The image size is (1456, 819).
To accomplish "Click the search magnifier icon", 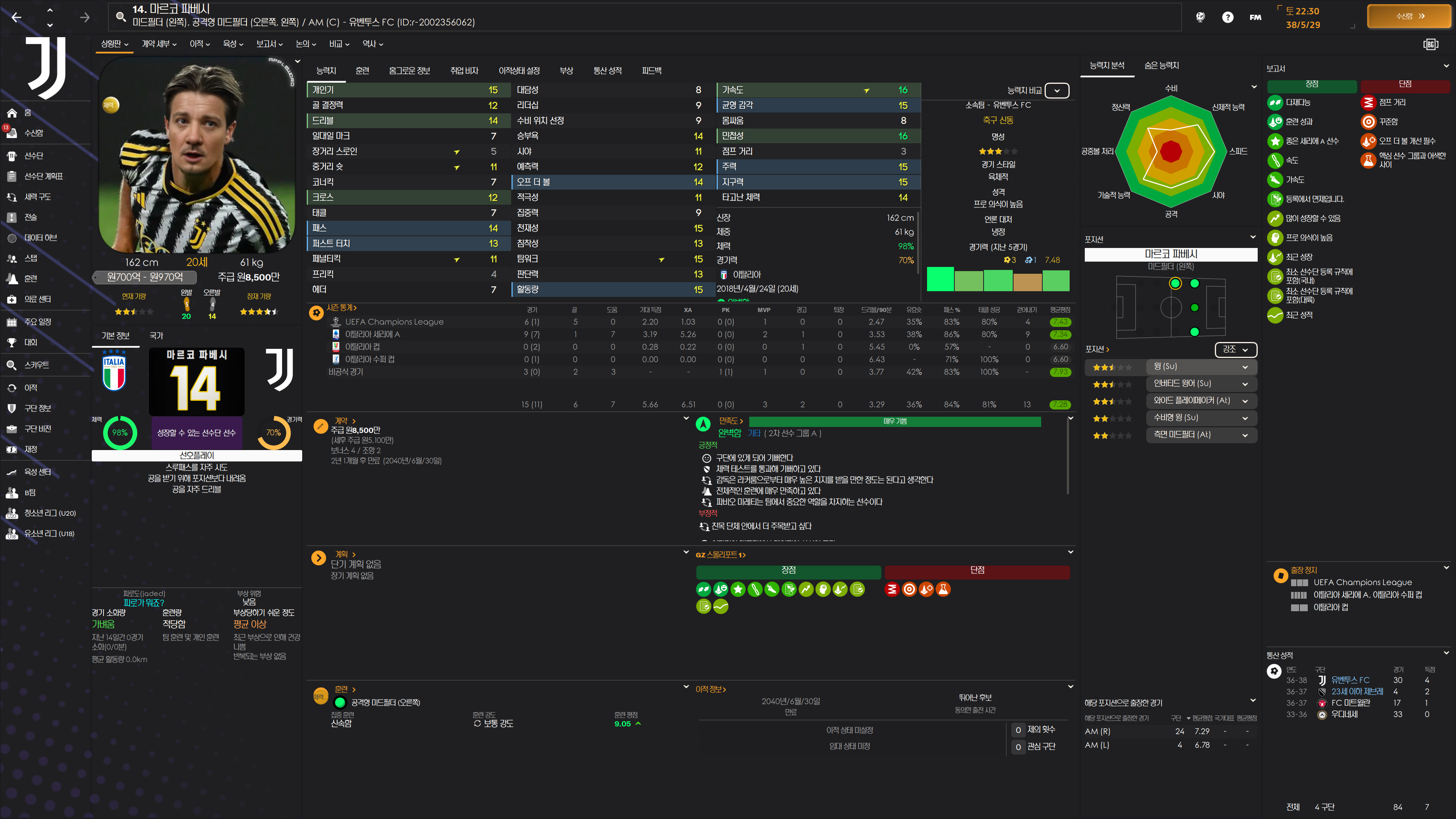I will (x=121, y=16).
